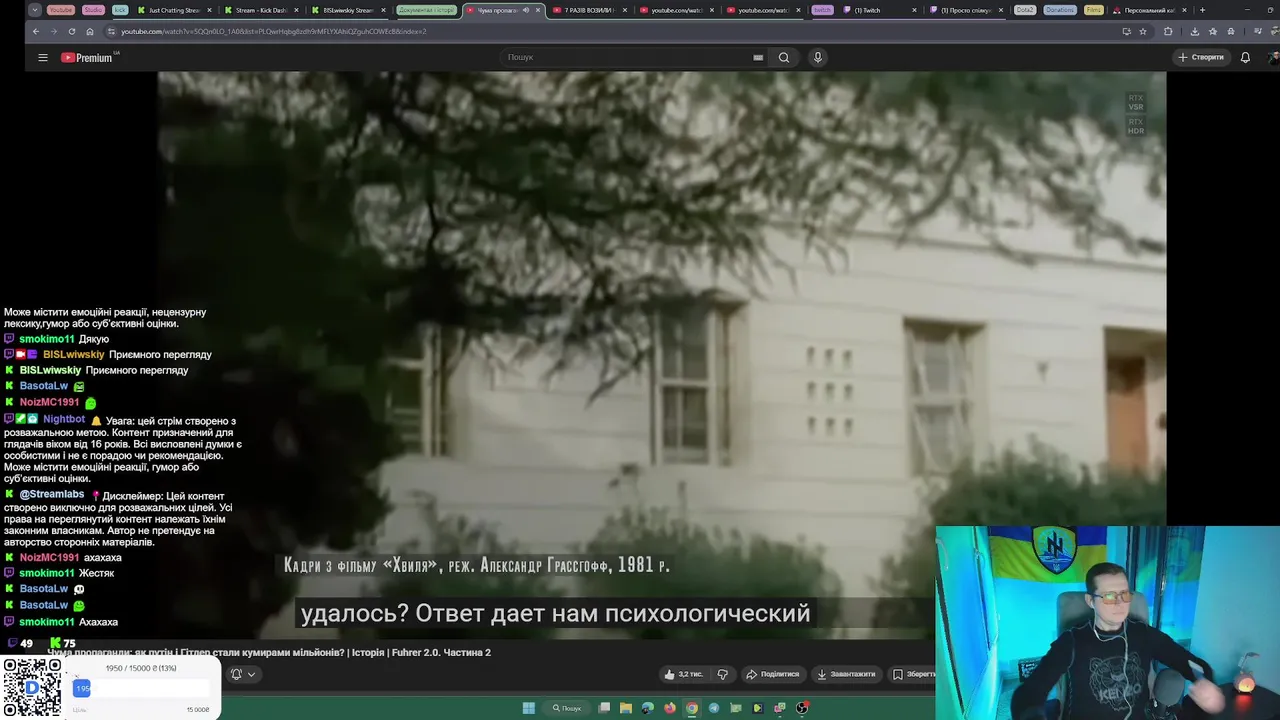The width and height of the screenshot is (1280, 720).
Task: Click the site info icon in address bar
Action: [x=112, y=31]
